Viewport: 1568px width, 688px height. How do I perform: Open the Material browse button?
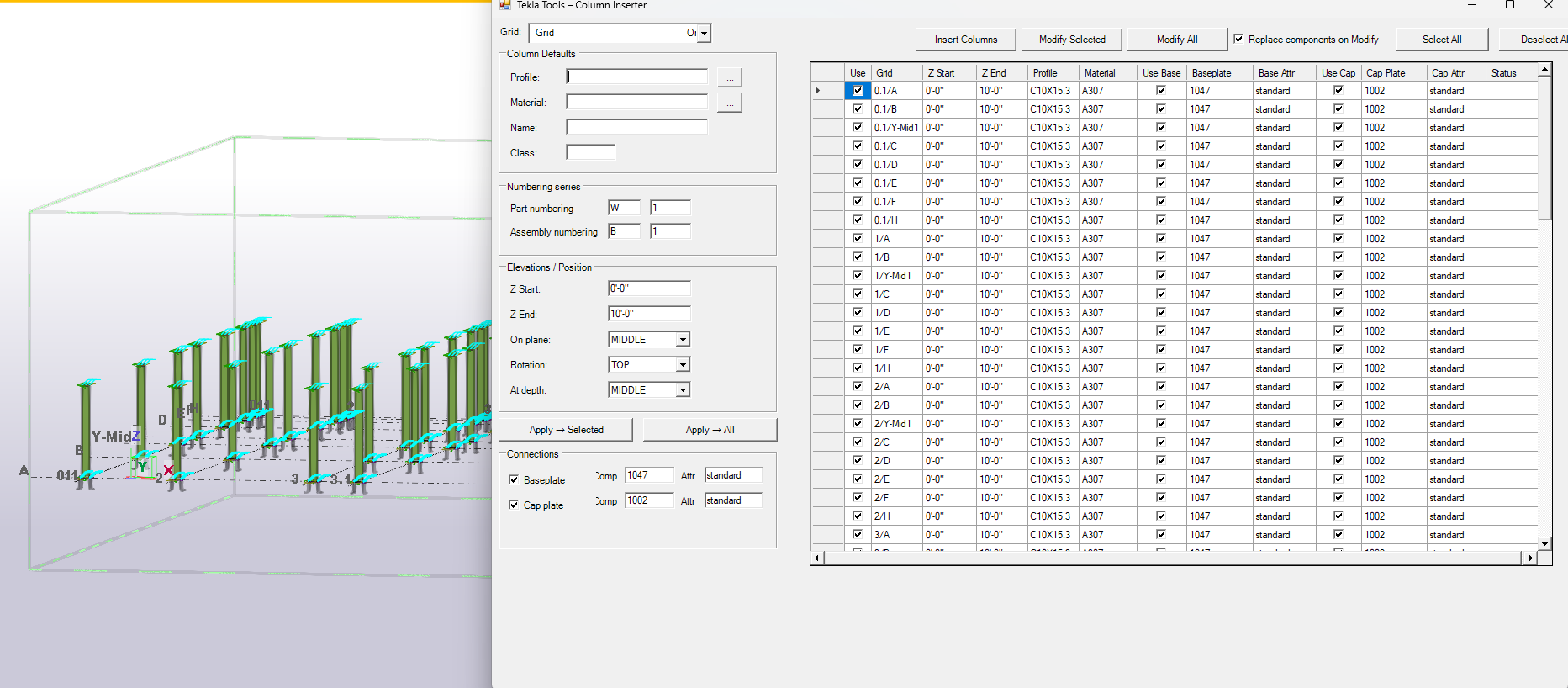pyautogui.click(x=730, y=103)
